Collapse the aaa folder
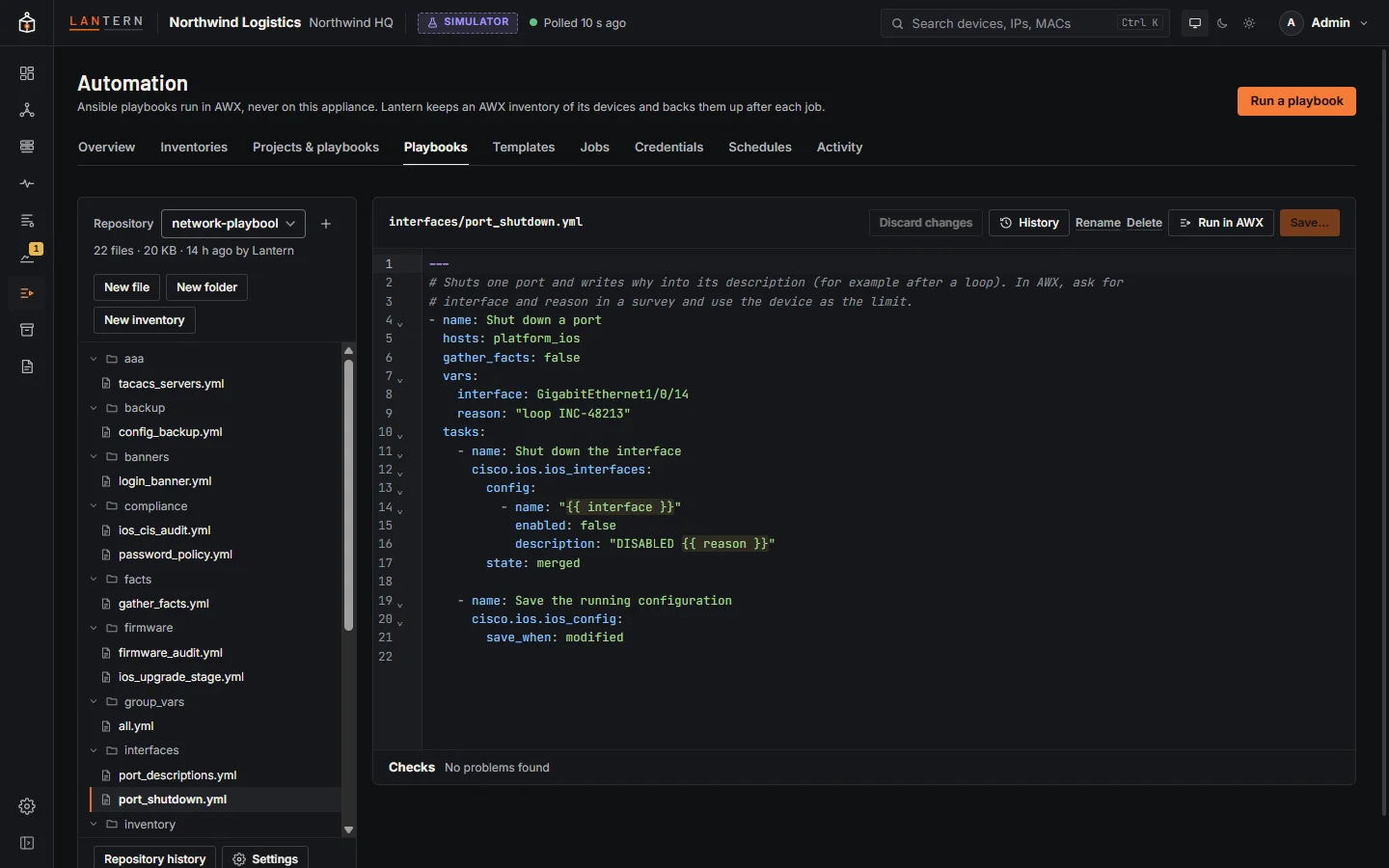1389x868 pixels. pos(94,359)
